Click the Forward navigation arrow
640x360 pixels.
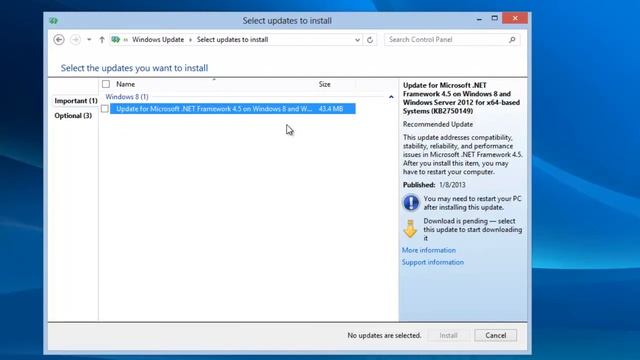pyautogui.click(x=76, y=40)
